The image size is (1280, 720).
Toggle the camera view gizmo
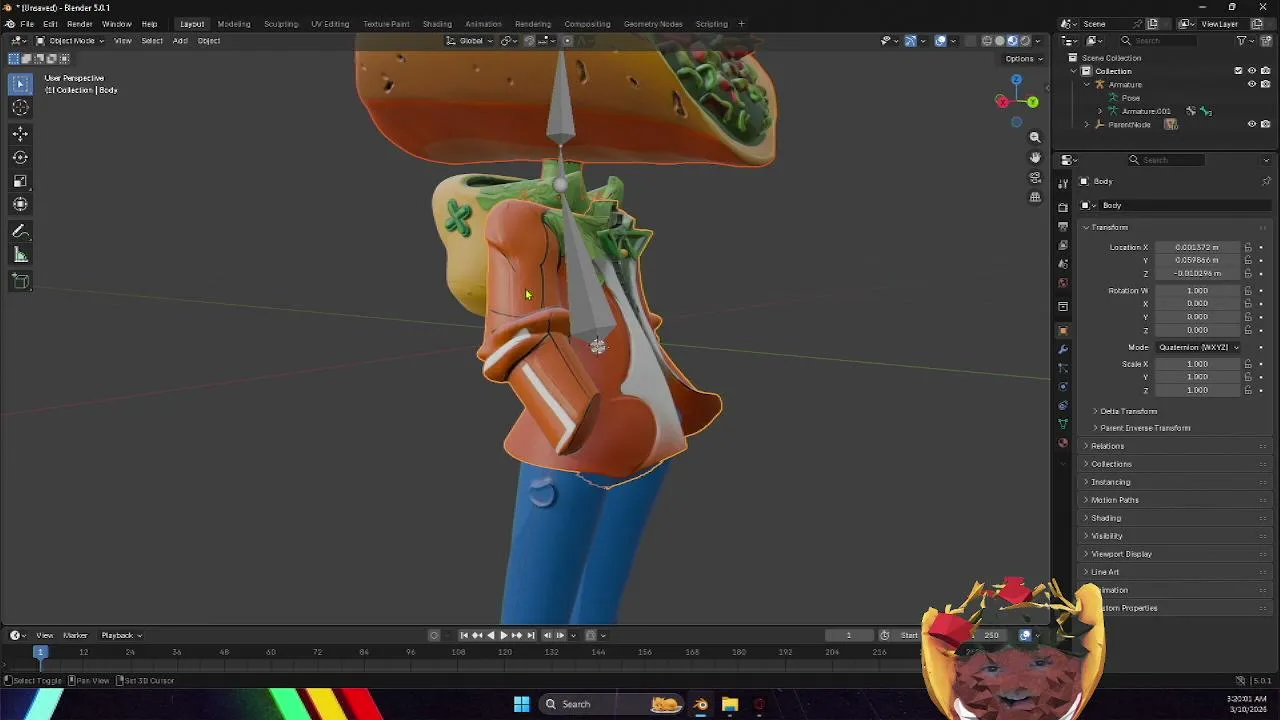click(1035, 177)
